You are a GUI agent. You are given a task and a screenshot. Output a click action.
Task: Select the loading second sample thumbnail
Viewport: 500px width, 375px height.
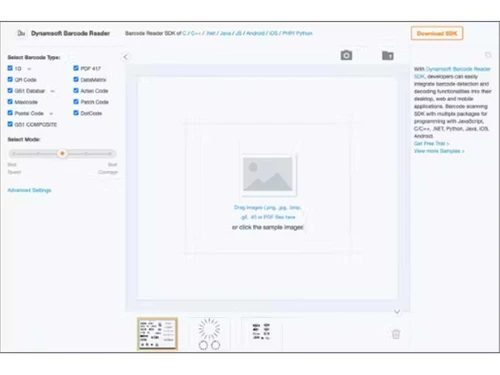[209, 334]
